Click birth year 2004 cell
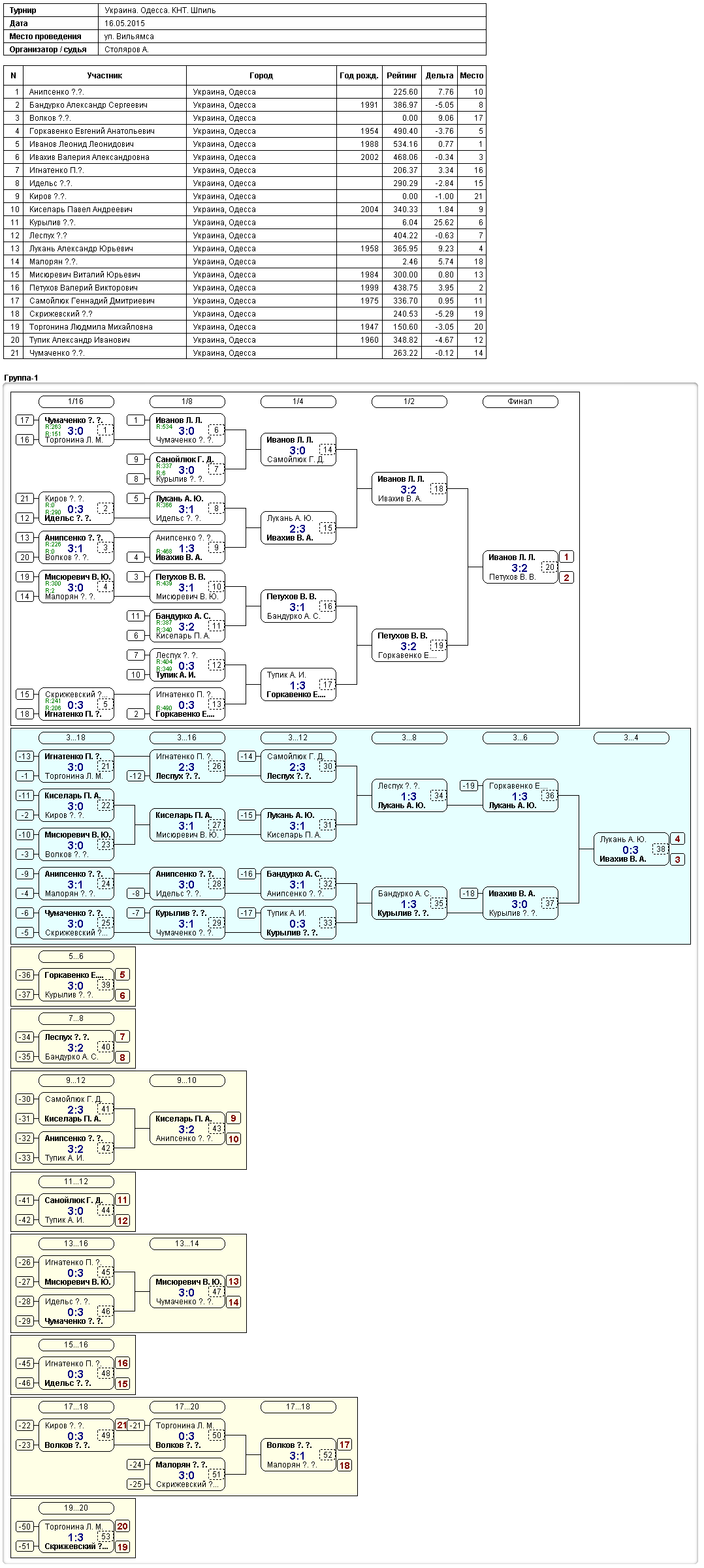 (x=359, y=210)
